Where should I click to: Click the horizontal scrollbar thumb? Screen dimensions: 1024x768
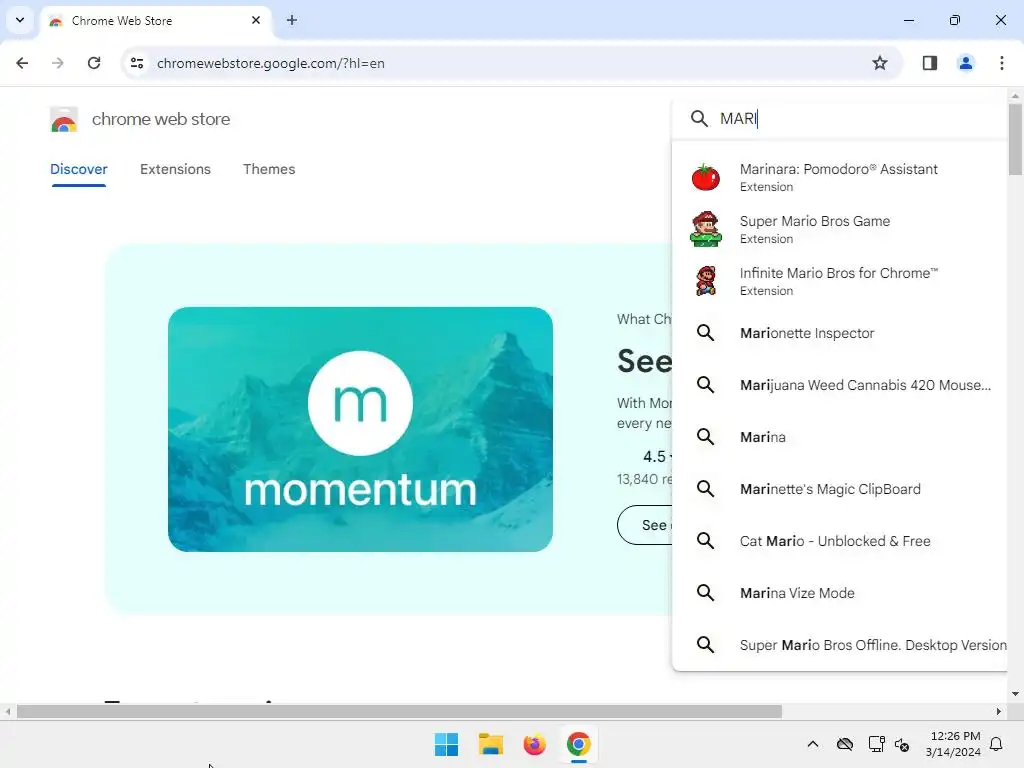pyautogui.click(x=399, y=712)
